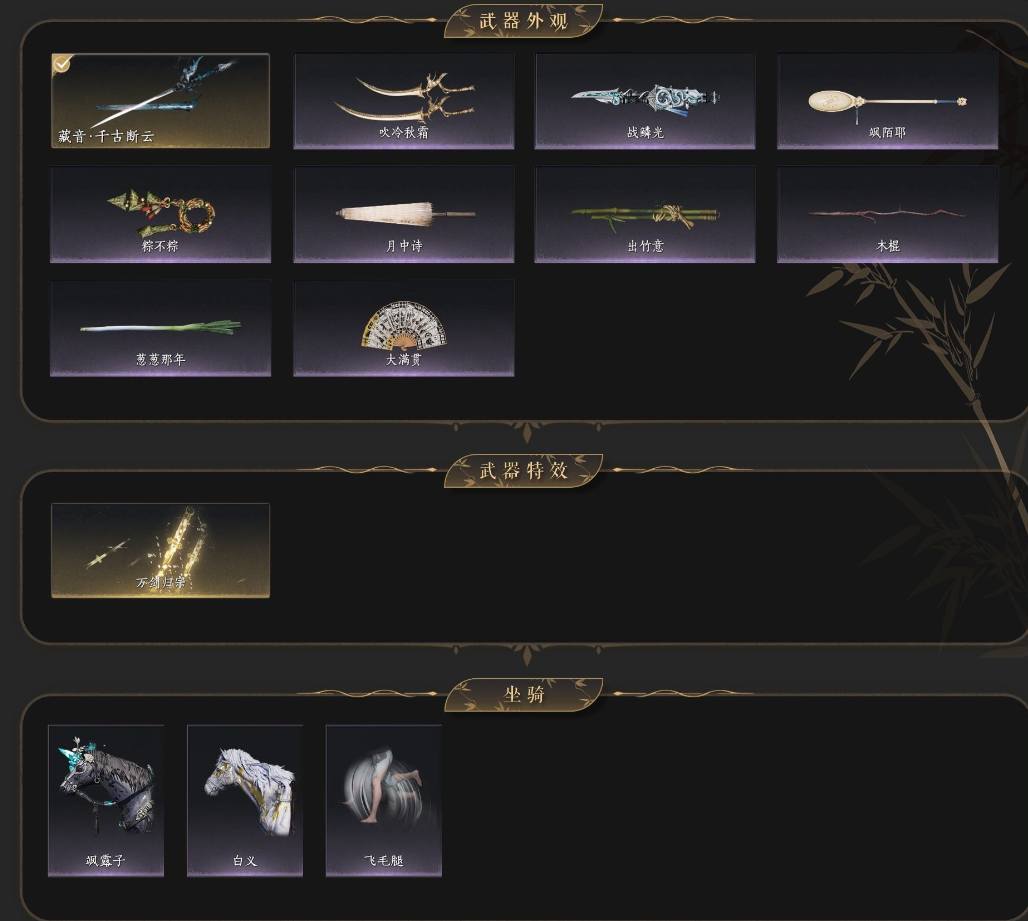Screen dimensions: 1028x921
Task: Click the 坐骑 section header
Action: [523, 694]
